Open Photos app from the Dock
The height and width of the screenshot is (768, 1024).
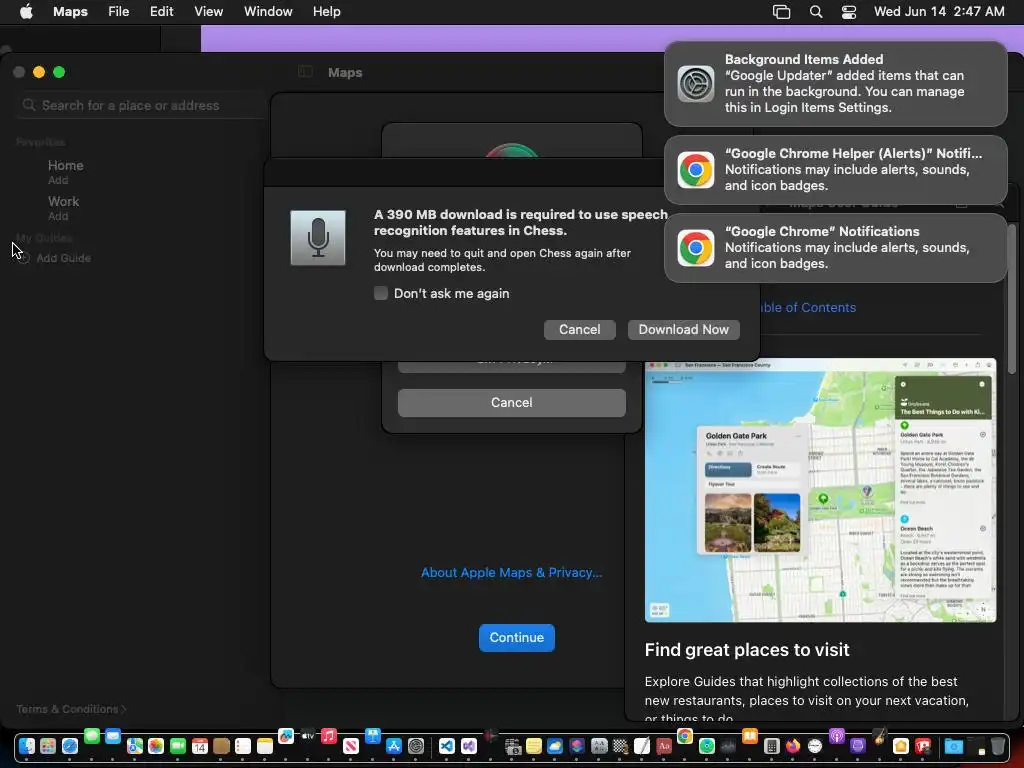(x=156, y=746)
